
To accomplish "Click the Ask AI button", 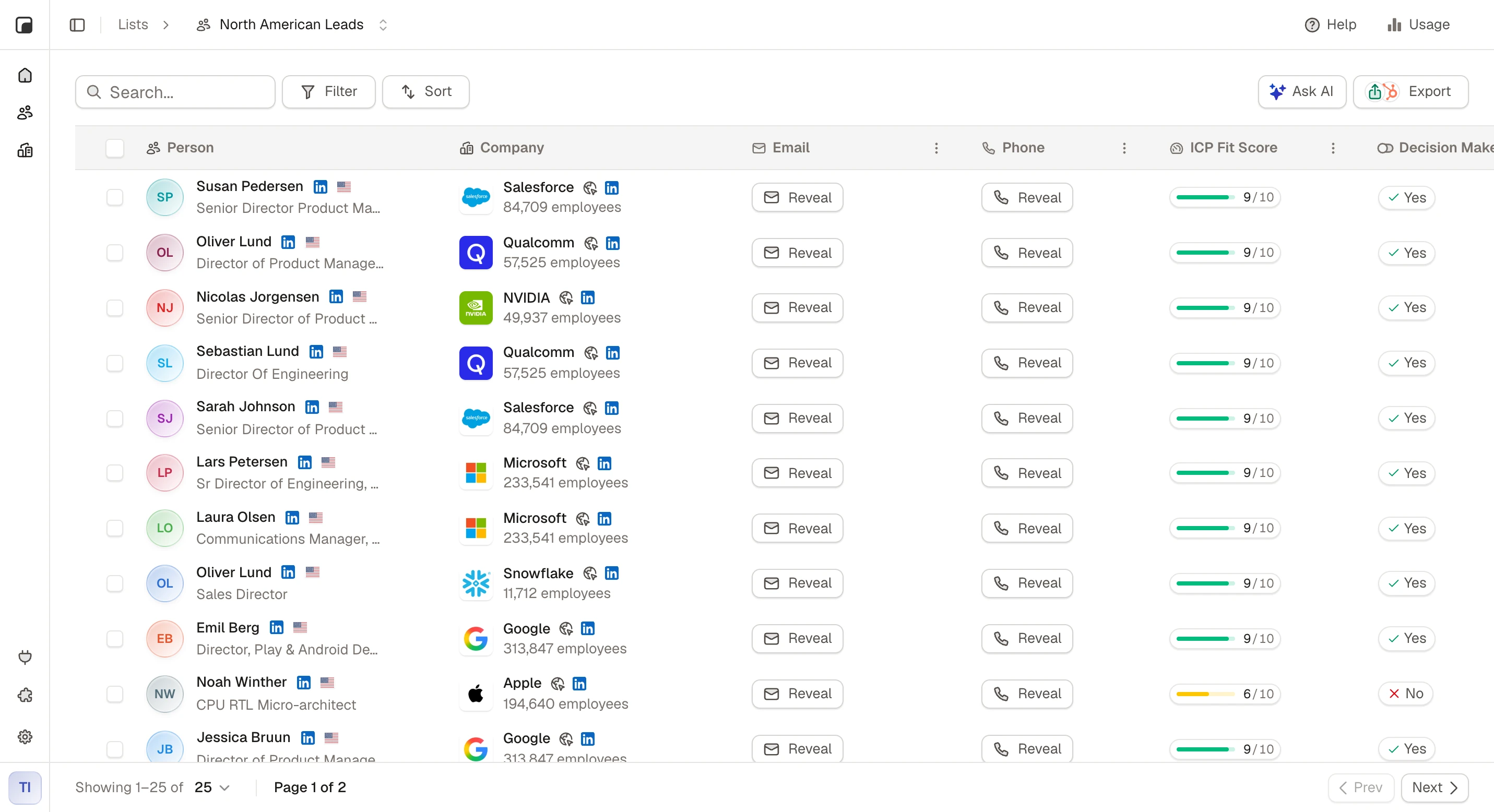I will [x=1302, y=91].
